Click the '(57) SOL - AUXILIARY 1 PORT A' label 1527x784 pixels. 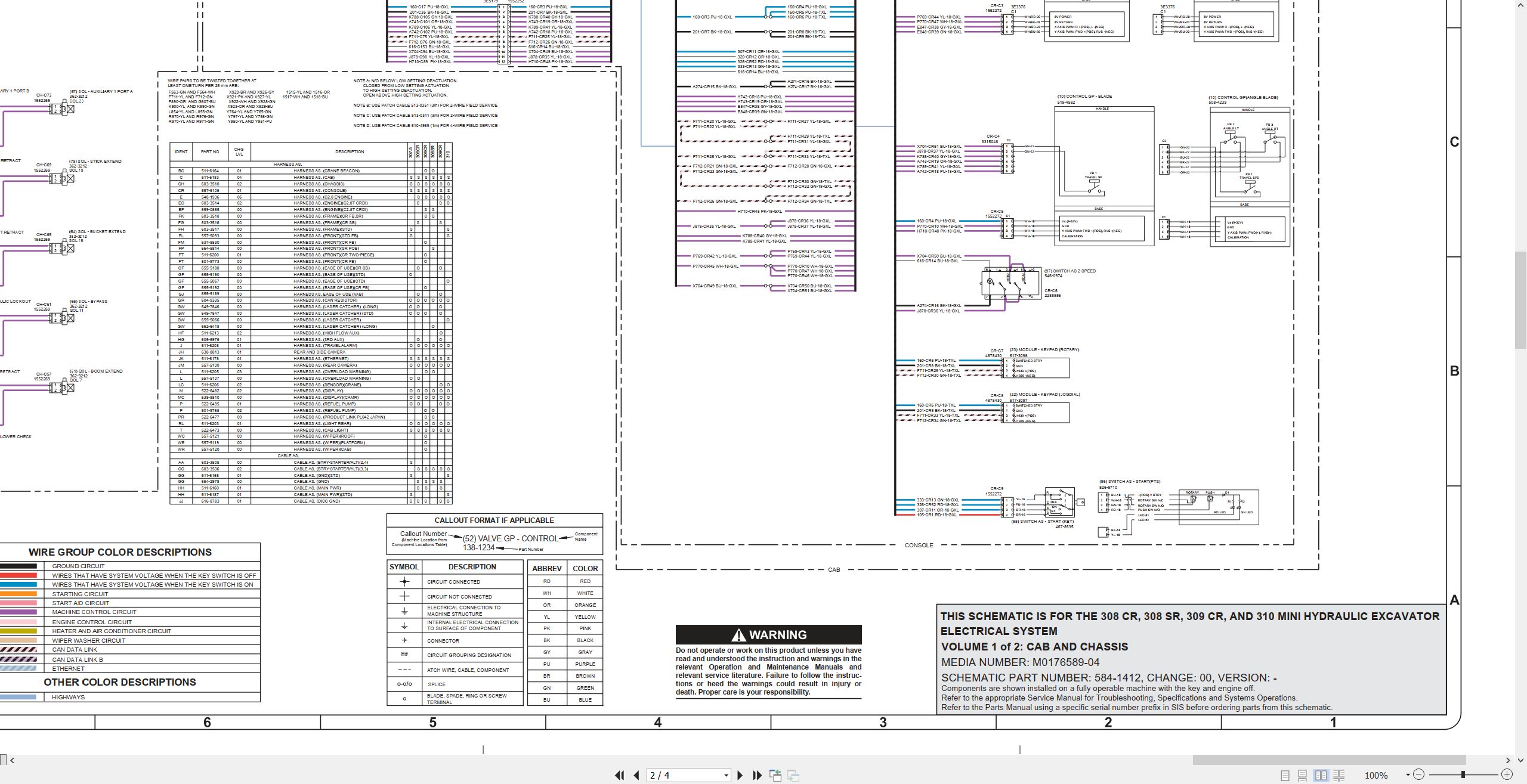[101, 92]
